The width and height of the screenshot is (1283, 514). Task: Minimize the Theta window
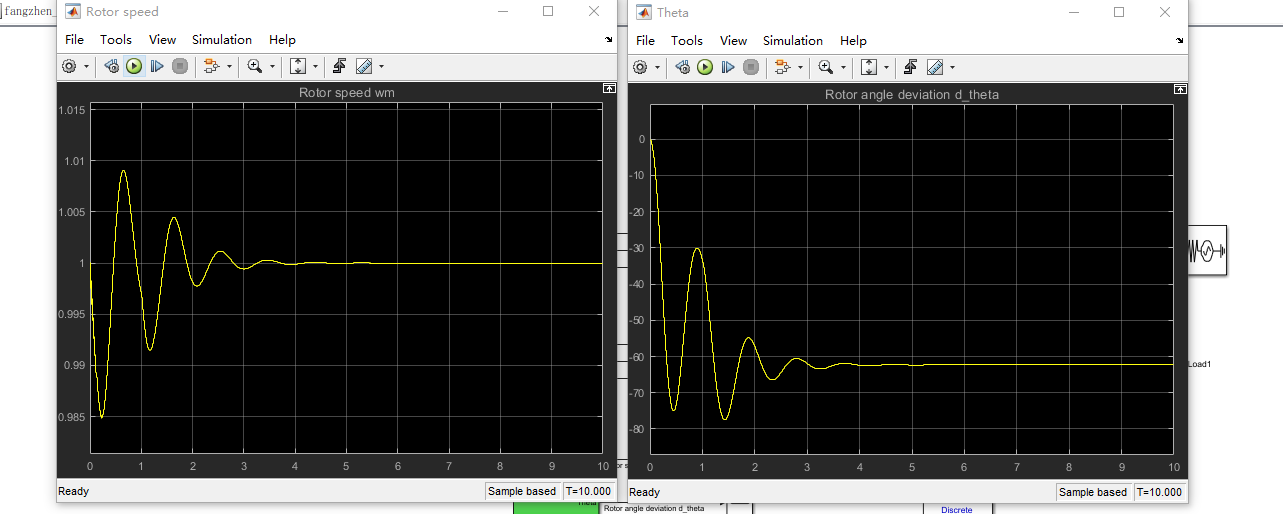(x=1073, y=12)
